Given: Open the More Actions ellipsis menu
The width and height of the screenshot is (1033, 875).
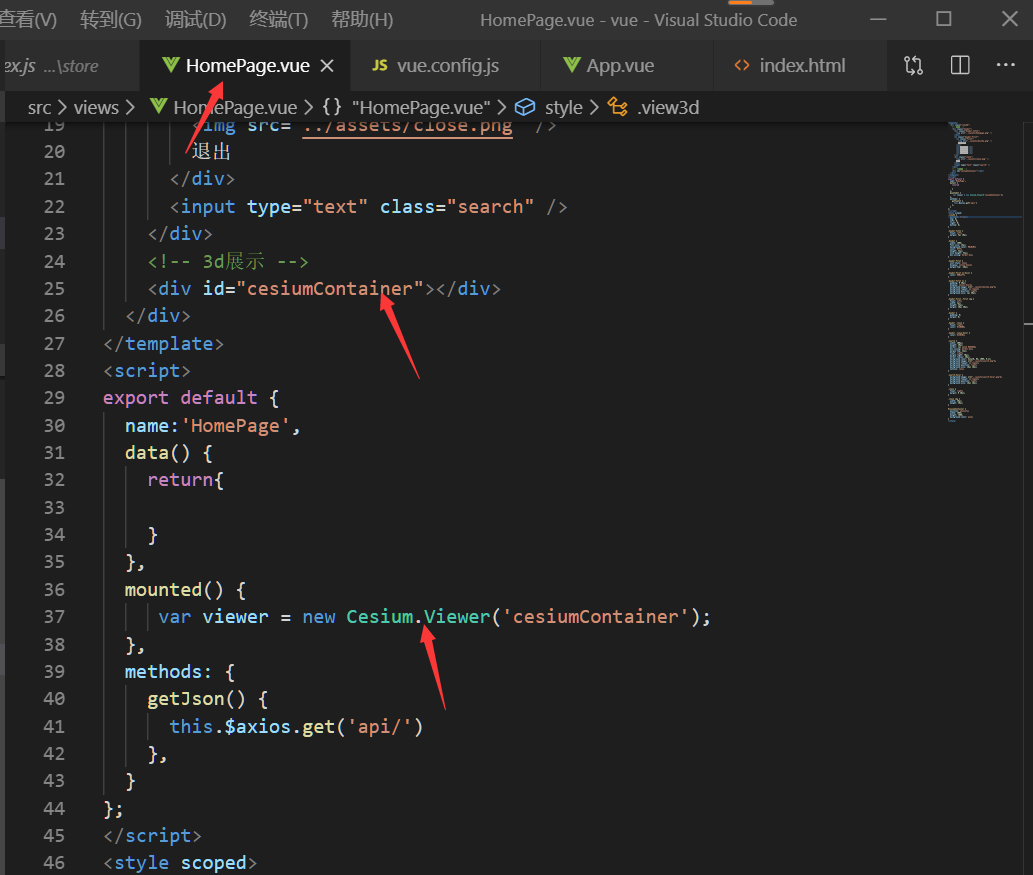Looking at the screenshot, I should coord(1005,65).
